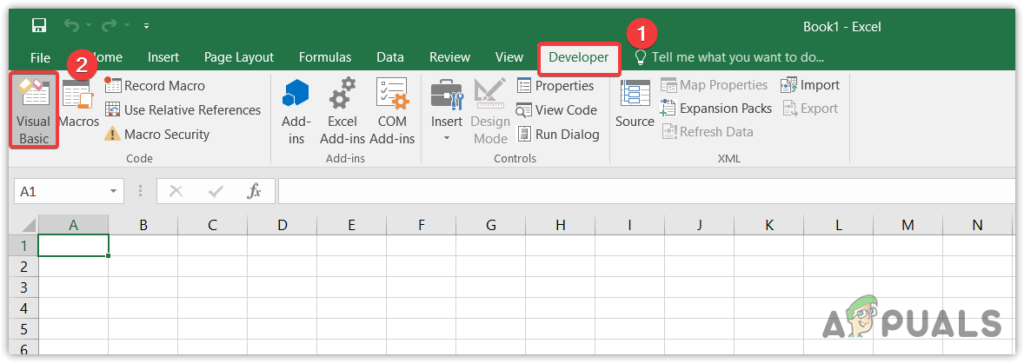1024x363 pixels.
Task: Redo action in quick access toolbar
Action: (x=108, y=26)
